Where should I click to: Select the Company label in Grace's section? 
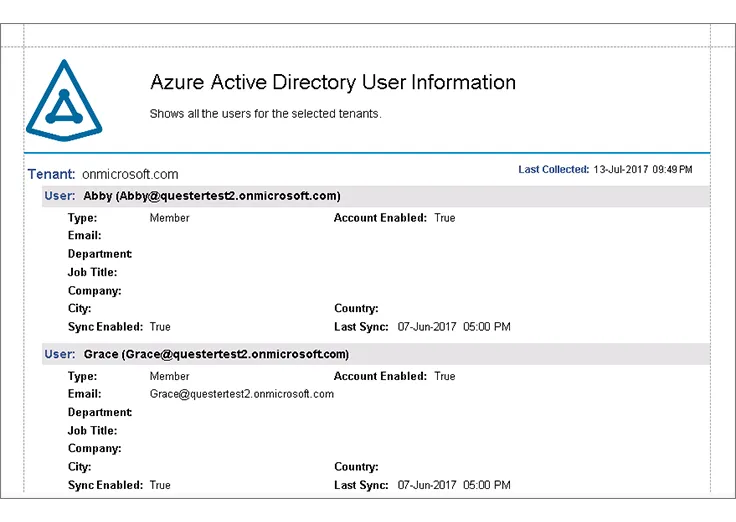[x=94, y=449]
